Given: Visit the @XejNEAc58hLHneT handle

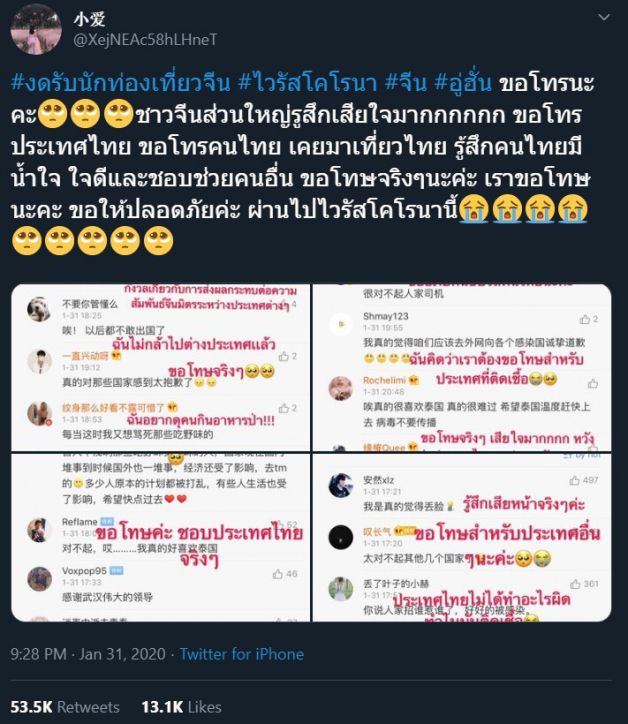Looking at the screenshot, I should click(145, 40).
